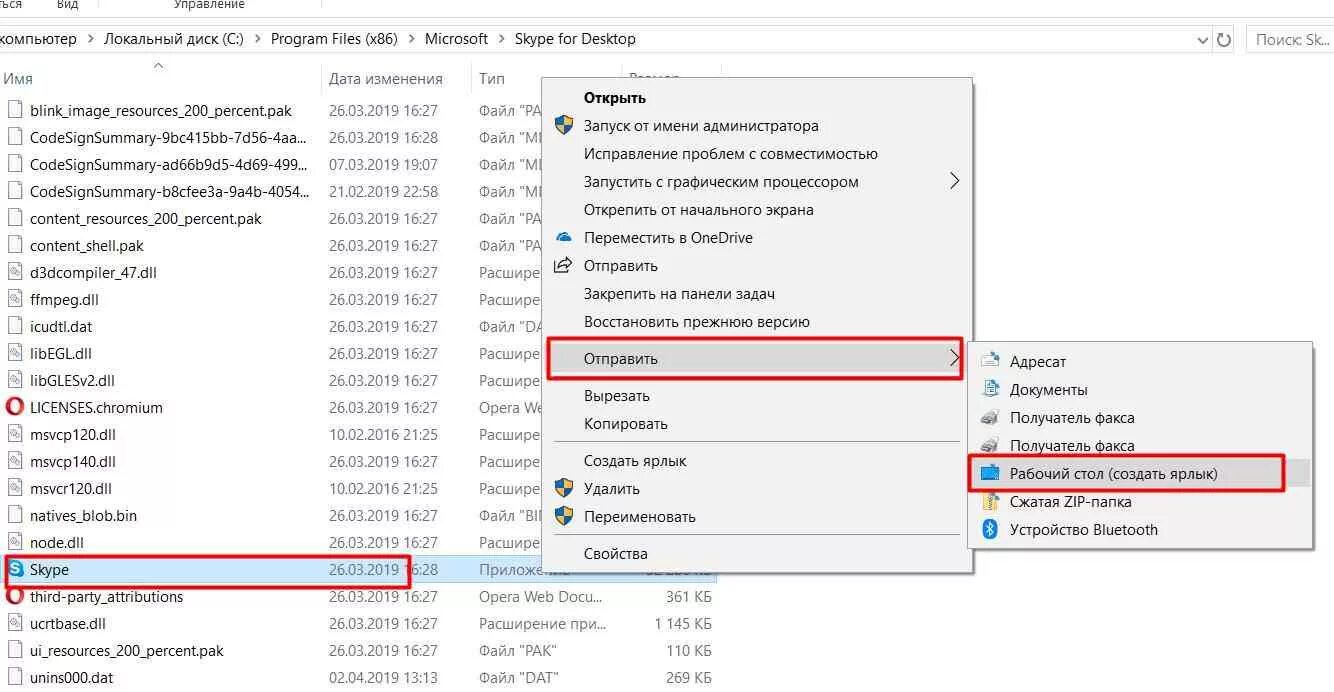Click the d3dcompiler_47.dll file icon
This screenshot has width=1334, height=692.
click(15, 272)
